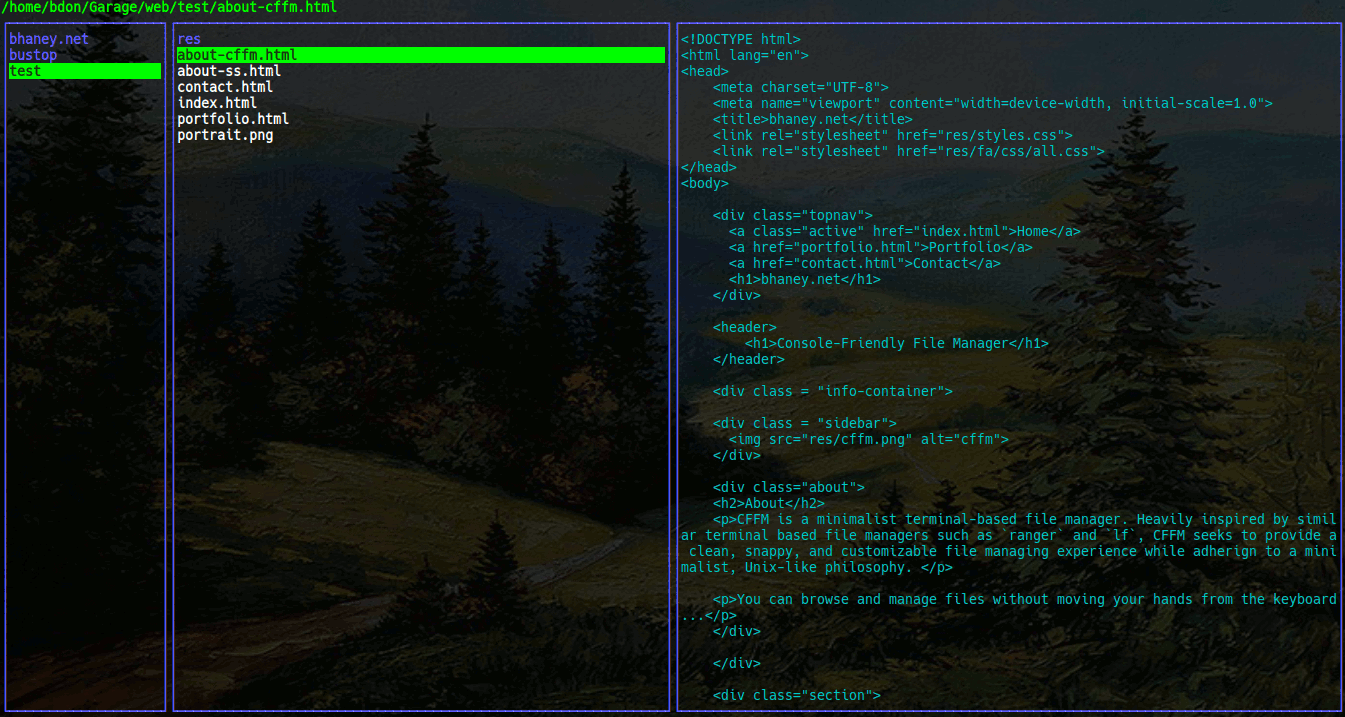Open the res folder in middle pane
1345x717 pixels.
189,39
